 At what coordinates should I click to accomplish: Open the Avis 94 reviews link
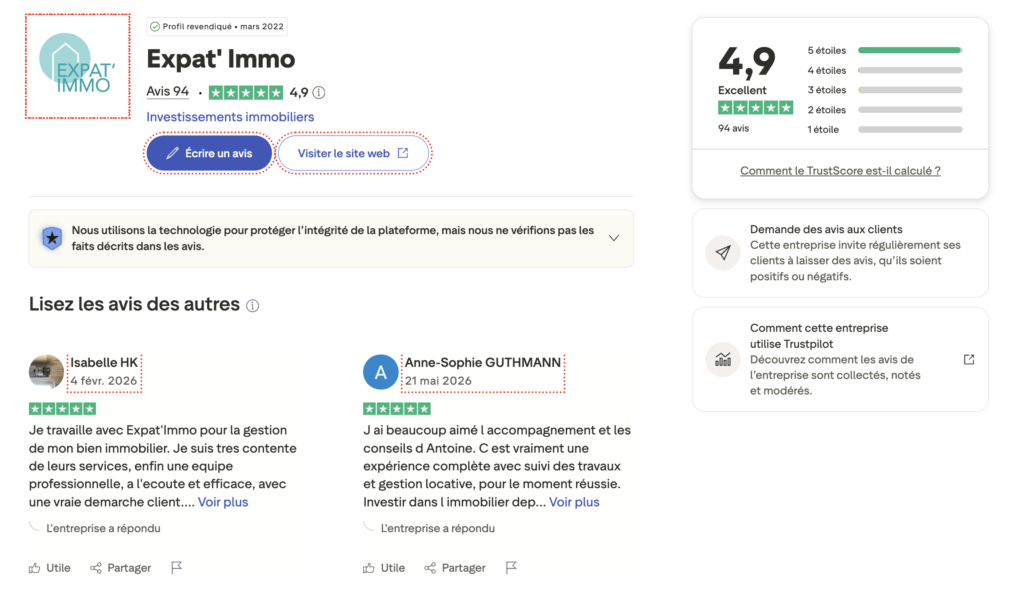(168, 91)
